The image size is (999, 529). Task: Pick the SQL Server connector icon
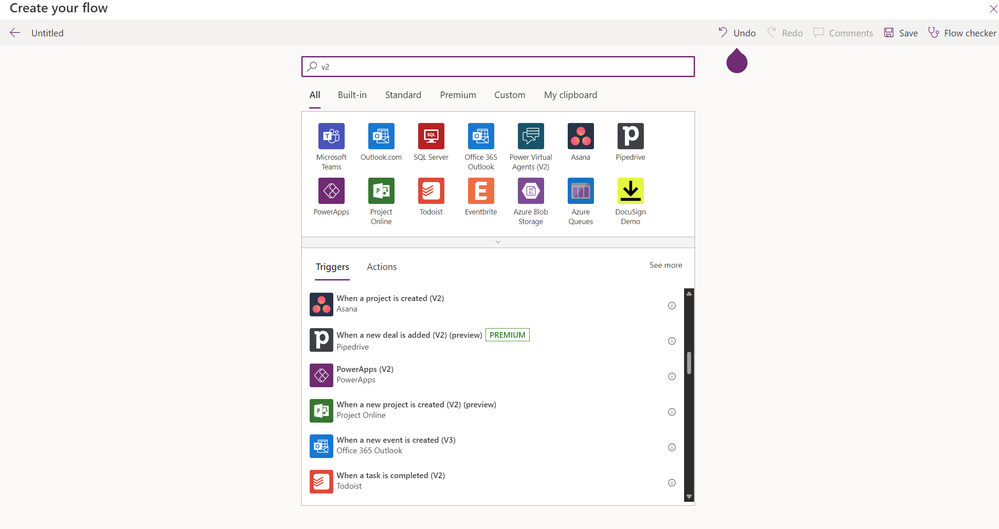(x=431, y=136)
